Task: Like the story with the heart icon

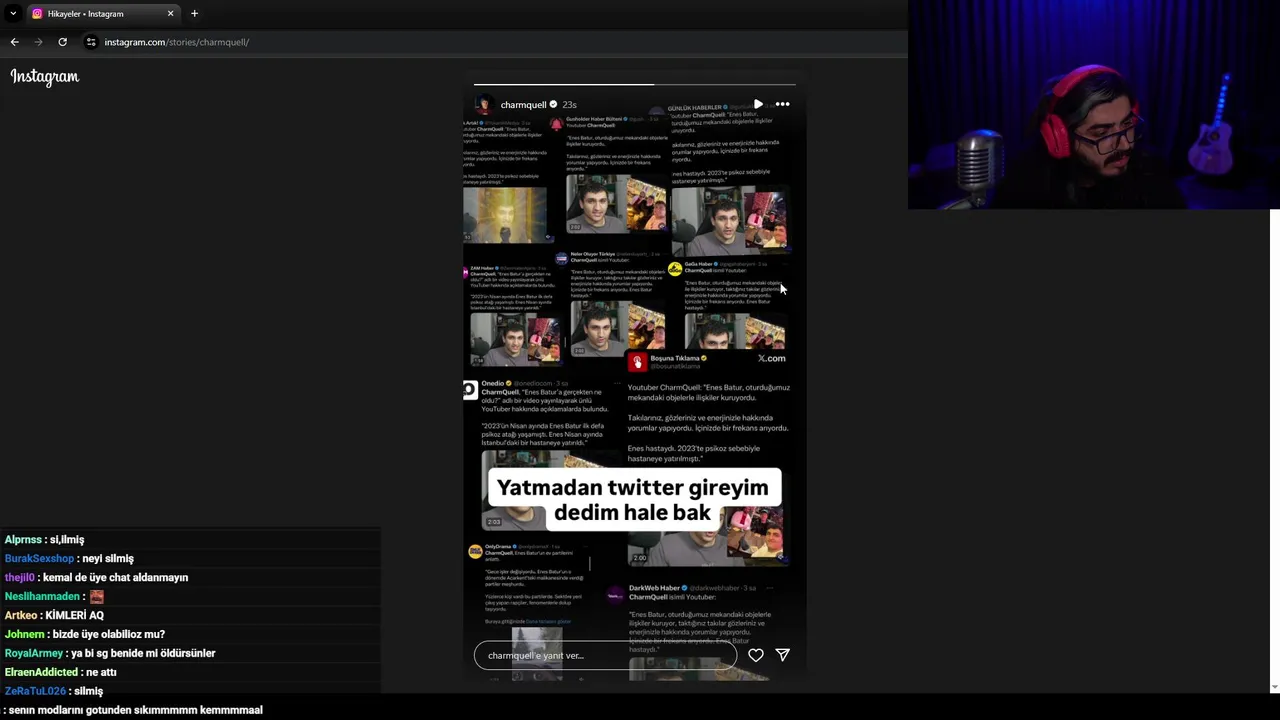Action: click(756, 655)
